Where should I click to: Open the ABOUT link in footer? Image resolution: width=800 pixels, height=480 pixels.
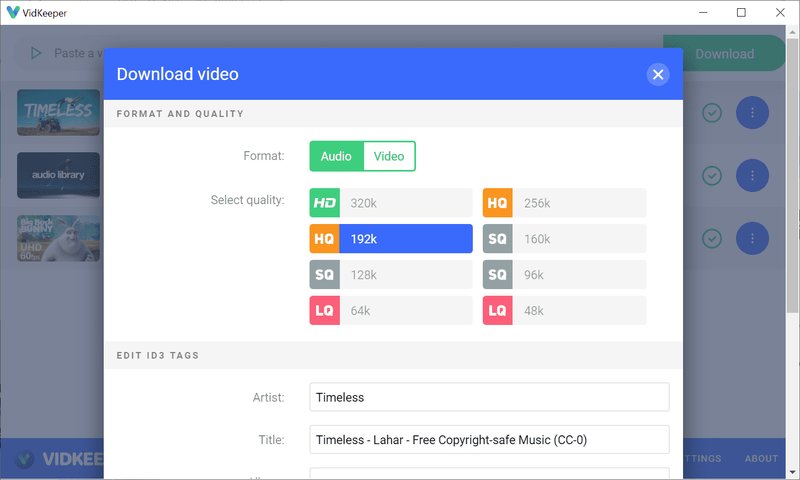(x=761, y=459)
